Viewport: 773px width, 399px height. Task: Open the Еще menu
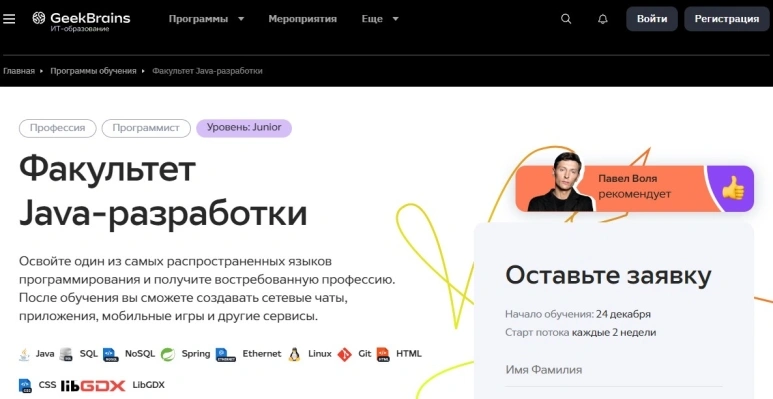[x=372, y=19]
